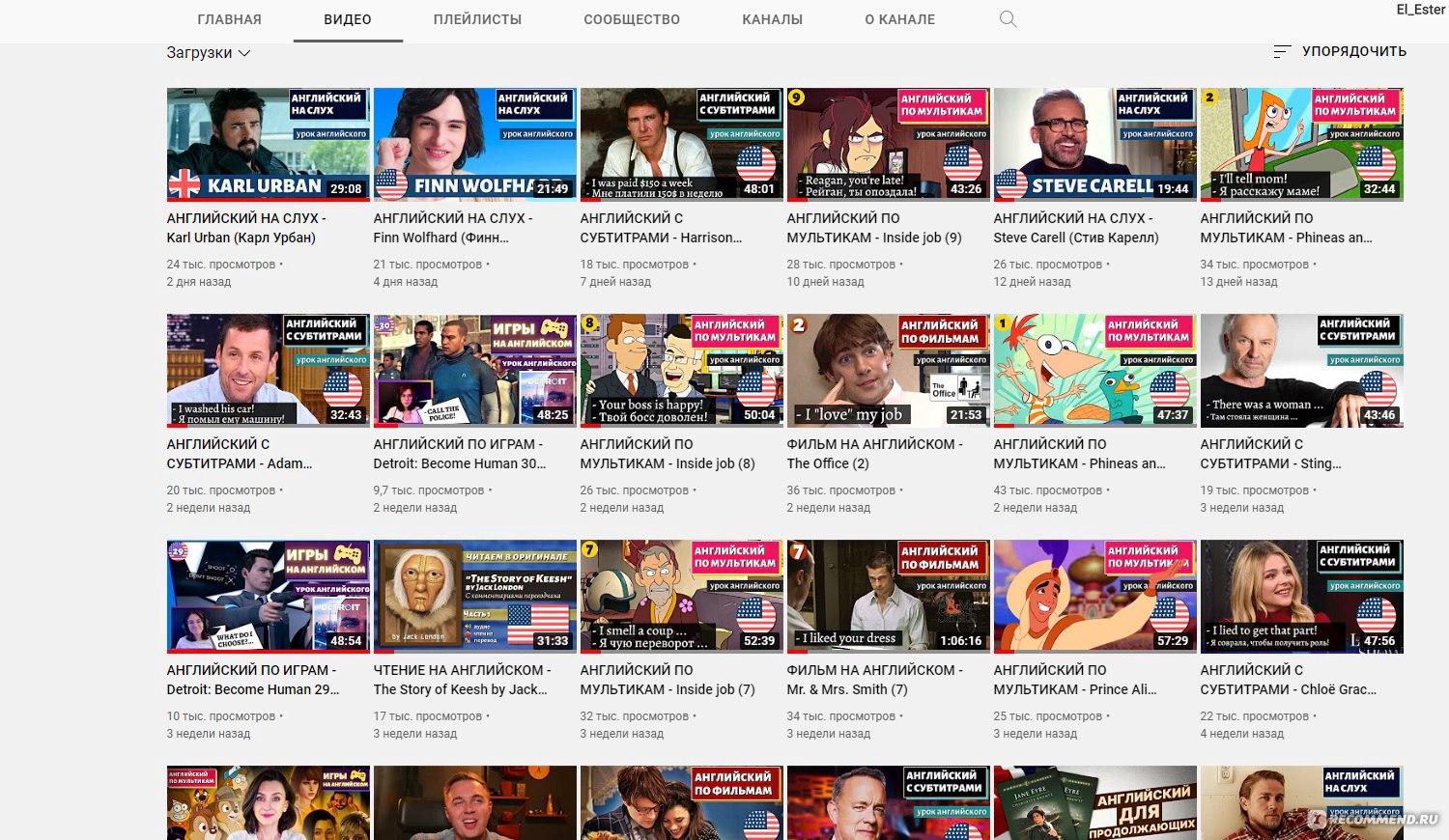The height and width of the screenshot is (840, 1449).
Task: Open the Finn Wolfhard video thumbnail
Action: click(x=474, y=145)
